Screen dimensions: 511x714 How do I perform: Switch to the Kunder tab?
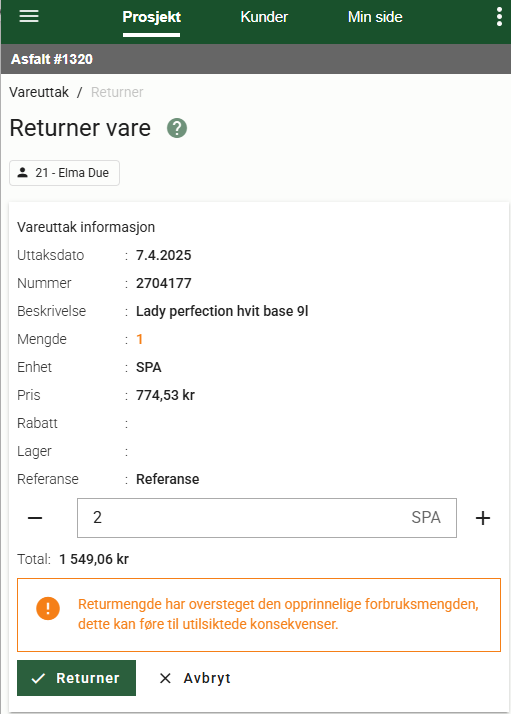tap(264, 17)
